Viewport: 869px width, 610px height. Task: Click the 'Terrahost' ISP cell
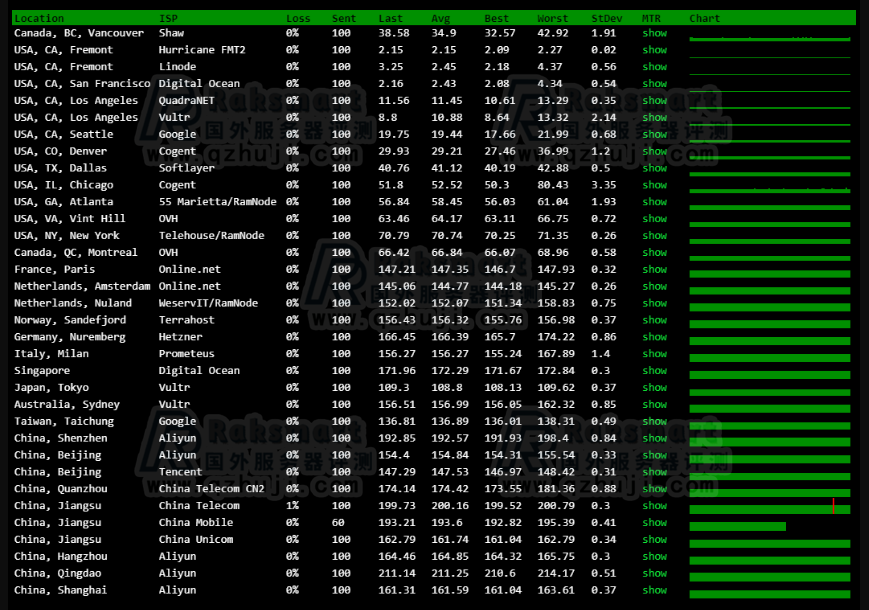pyautogui.click(x=186, y=320)
